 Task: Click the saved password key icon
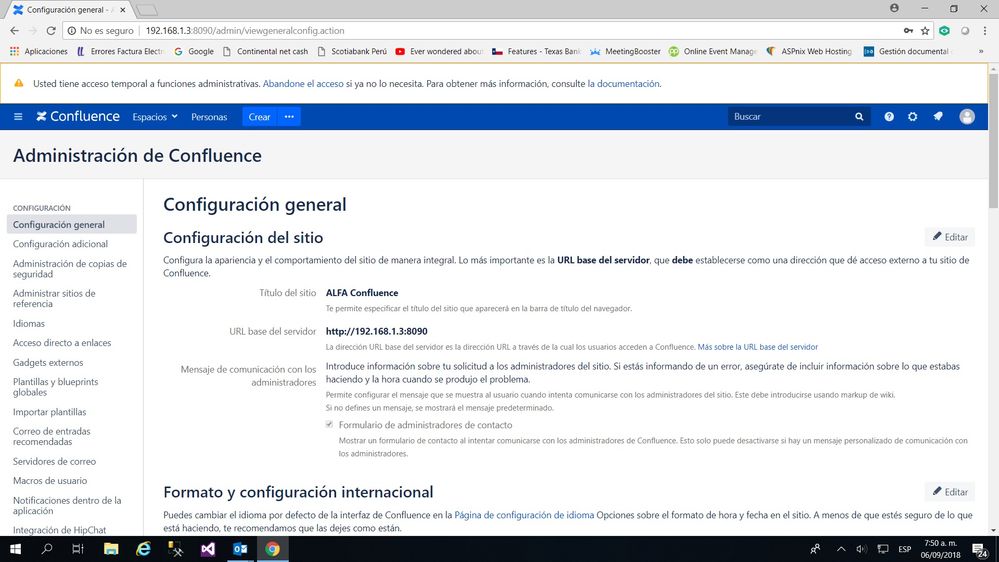(x=908, y=31)
